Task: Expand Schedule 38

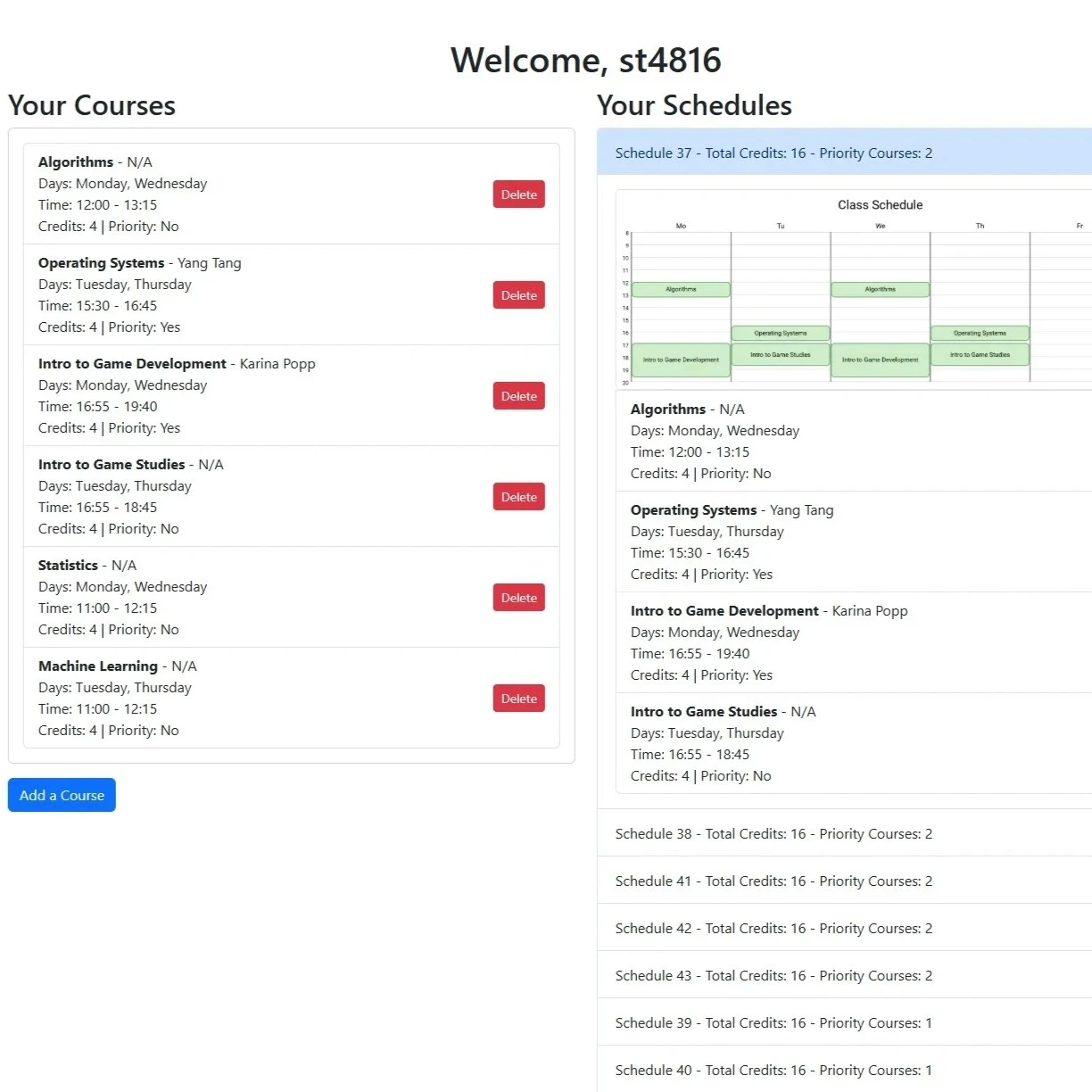Action: [x=773, y=834]
